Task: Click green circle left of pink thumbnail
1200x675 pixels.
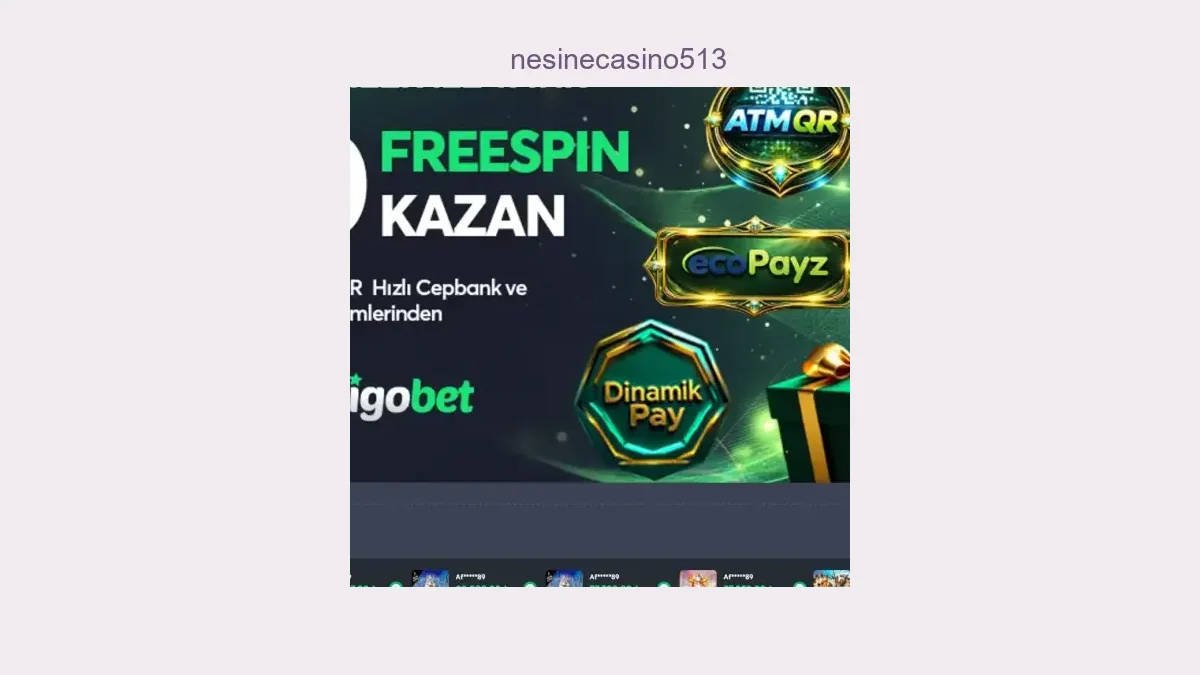Action: click(664, 585)
